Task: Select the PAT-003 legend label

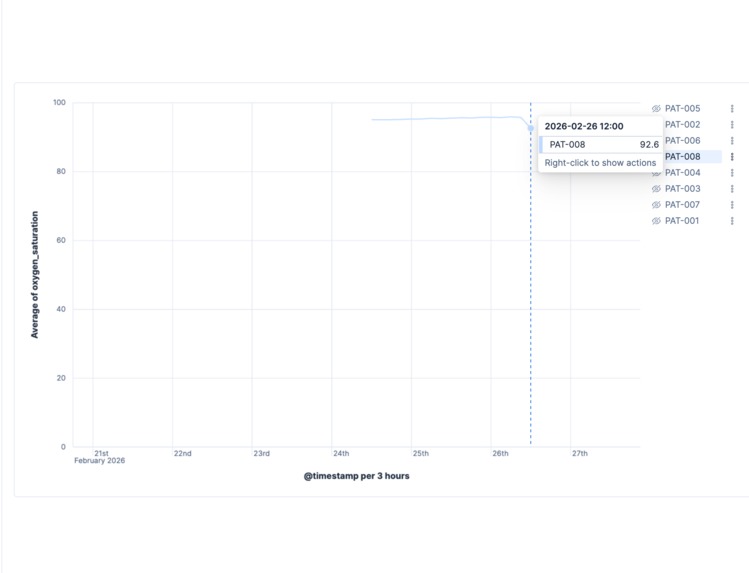Action: (682, 189)
